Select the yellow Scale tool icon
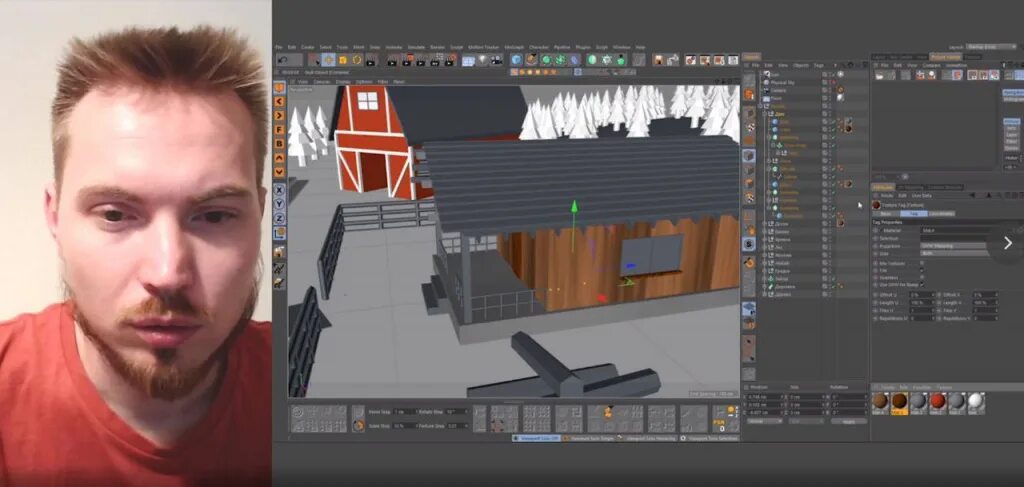 343,60
